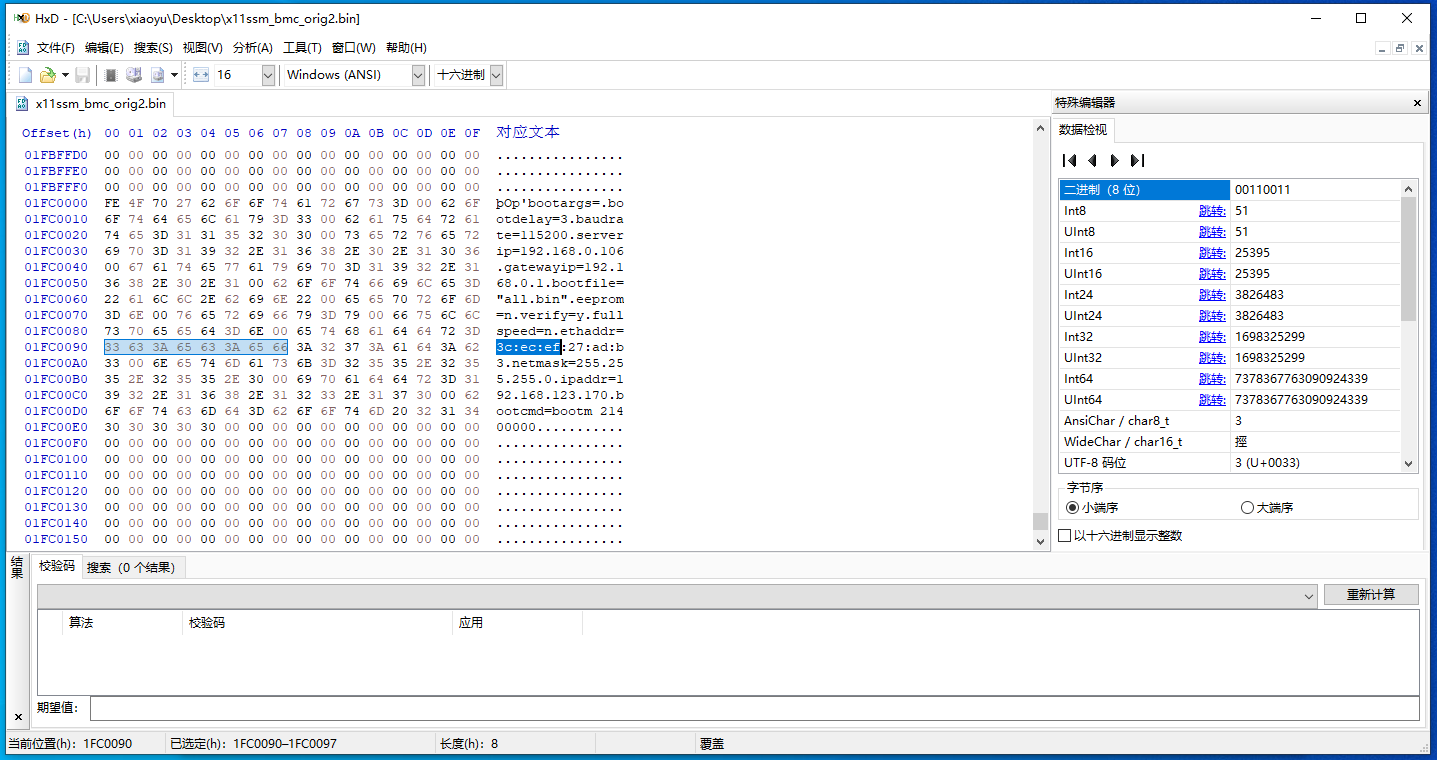Image resolution: width=1437 pixels, height=760 pixels.
Task: Select the 小端序 little-endian radio button
Action: [1073, 508]
